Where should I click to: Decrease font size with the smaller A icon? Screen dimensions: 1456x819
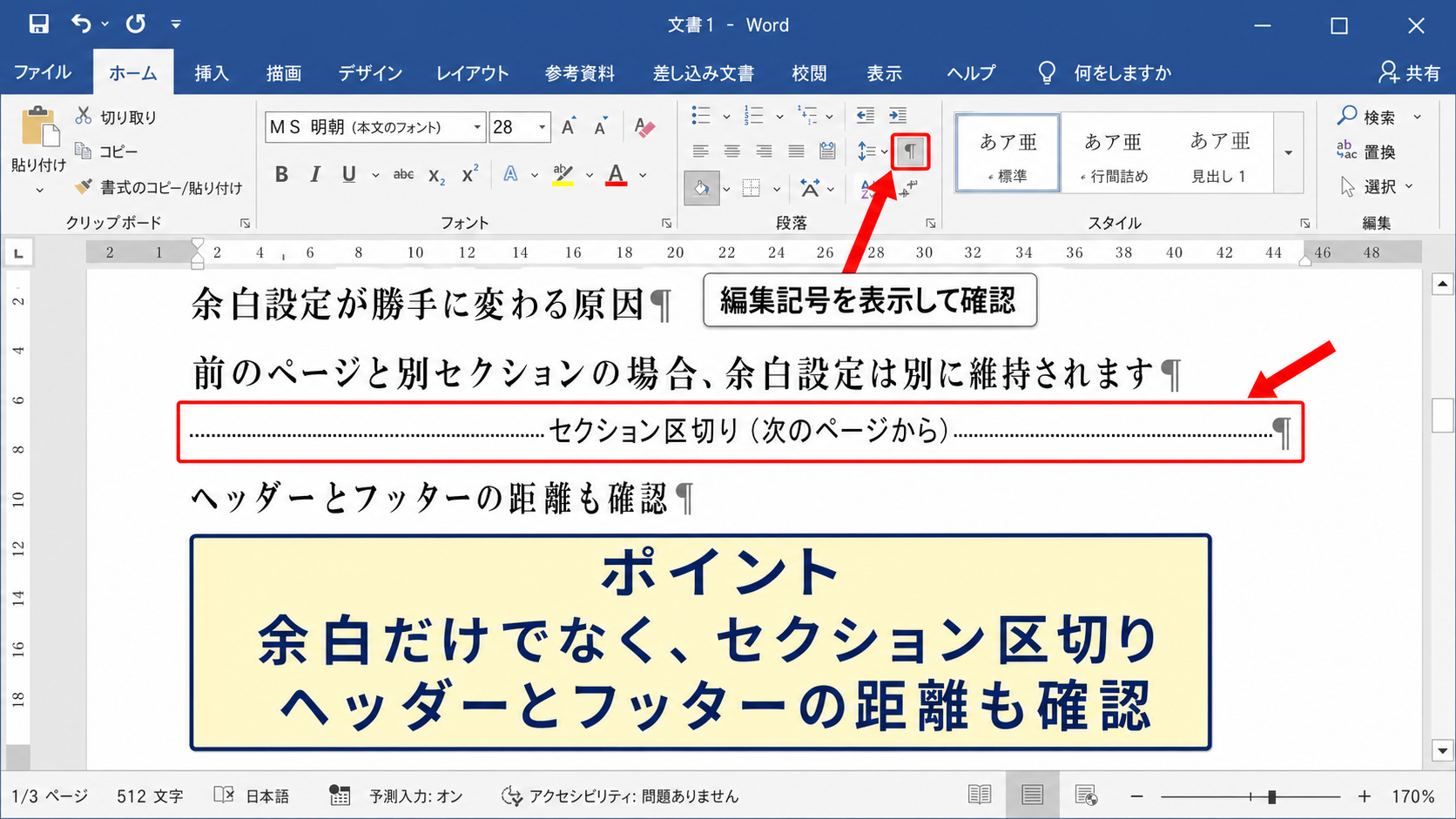click(x=600, y=127)
